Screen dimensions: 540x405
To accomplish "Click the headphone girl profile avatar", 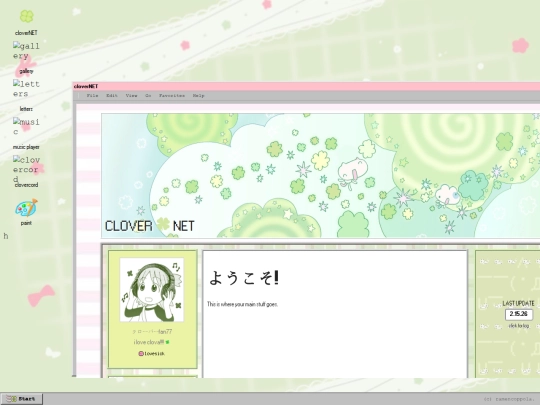I will click(152, 290).
